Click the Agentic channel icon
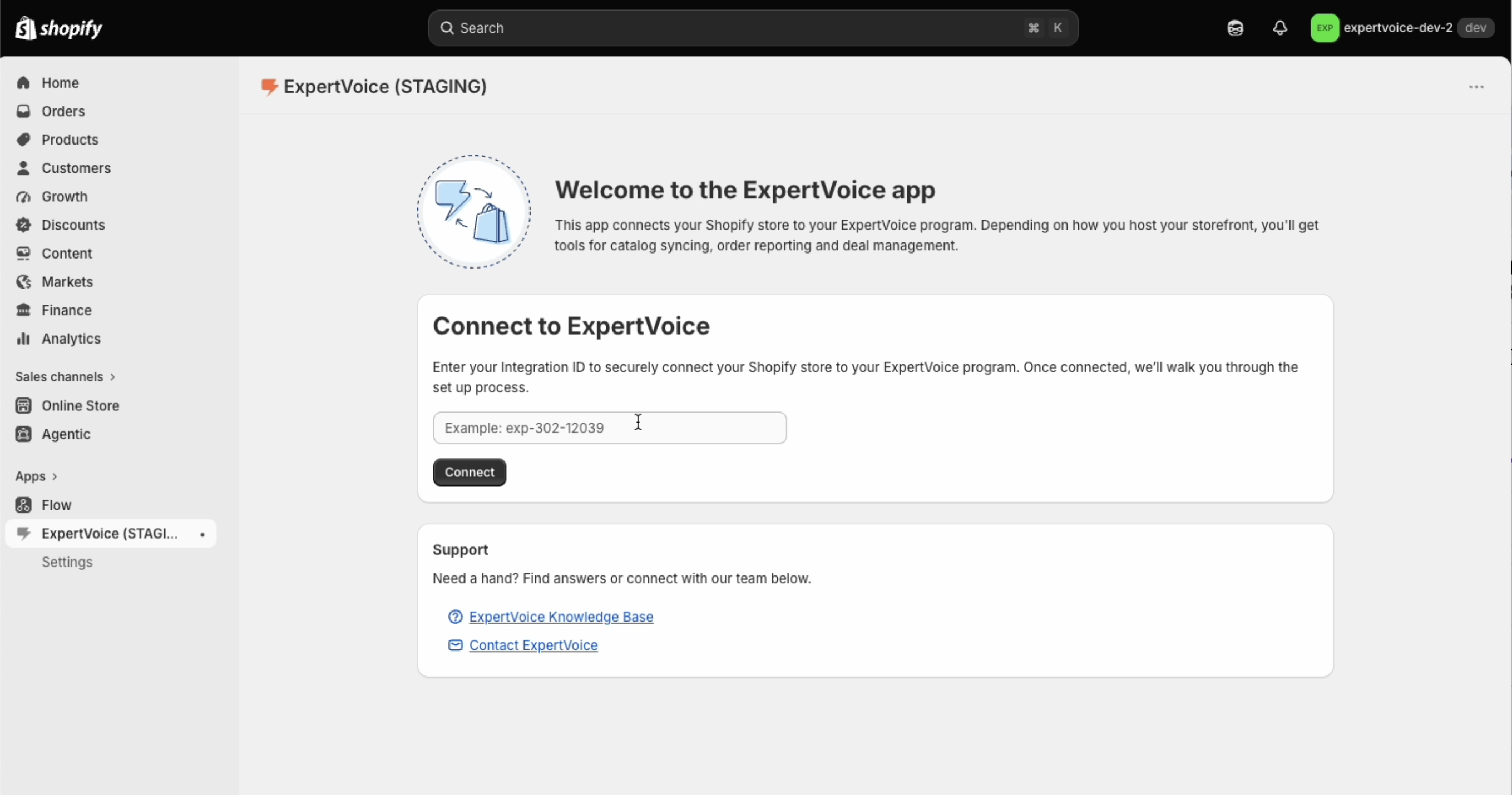 click(x=23, y=434)
